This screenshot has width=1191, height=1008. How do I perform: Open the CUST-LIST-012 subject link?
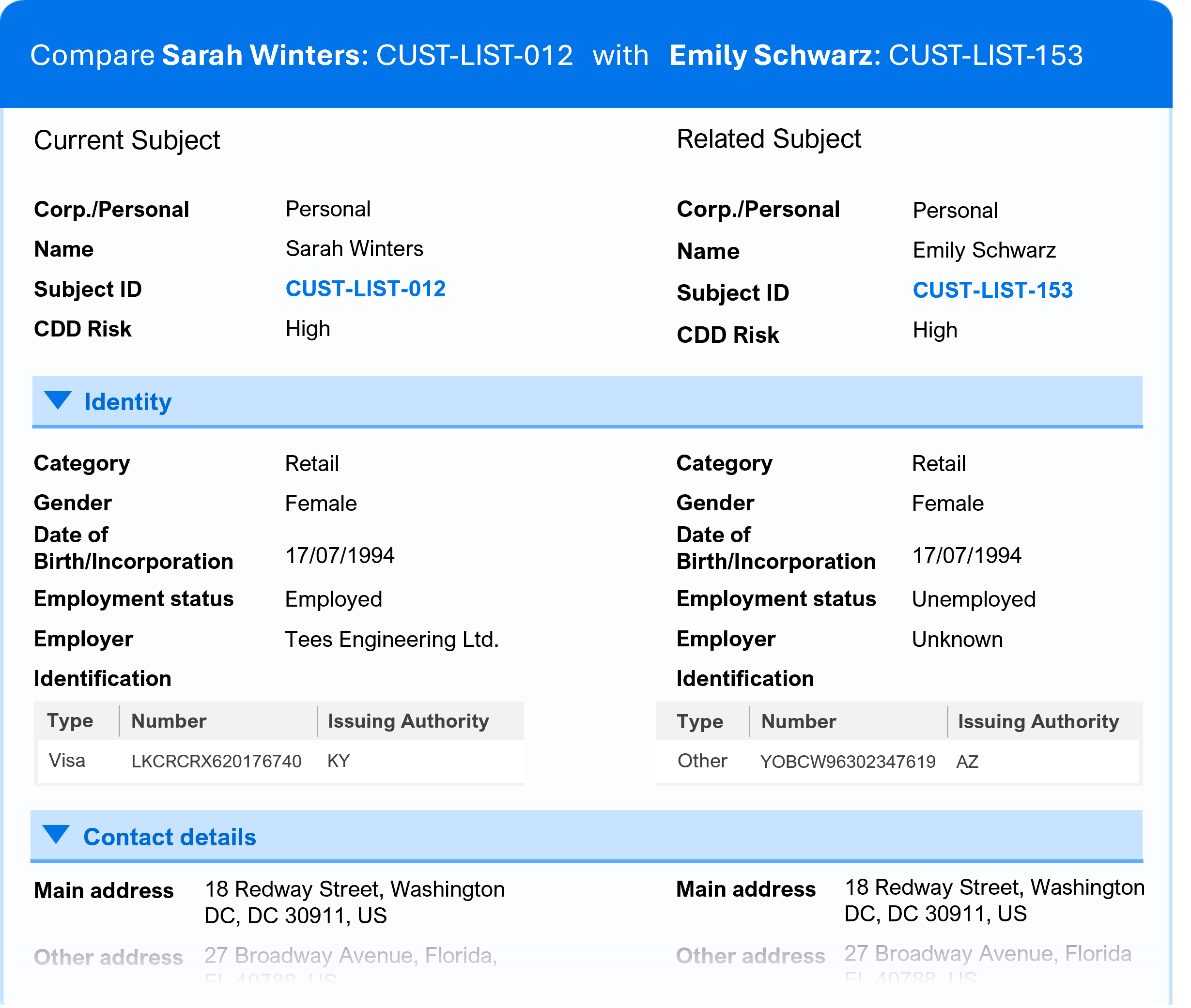click(365, 289)
